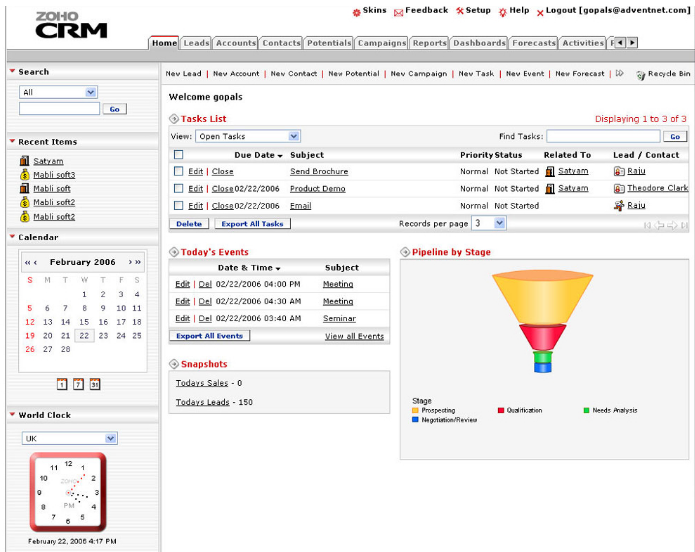Click the Skins icon in header
Viewport: 695px width, 552px height.
tap(356, 11)
